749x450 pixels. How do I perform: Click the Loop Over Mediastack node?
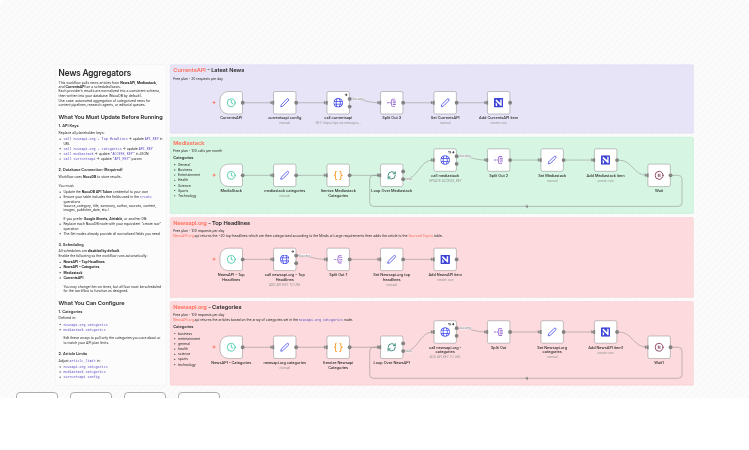pyautogui.click(x=391, y=175)
